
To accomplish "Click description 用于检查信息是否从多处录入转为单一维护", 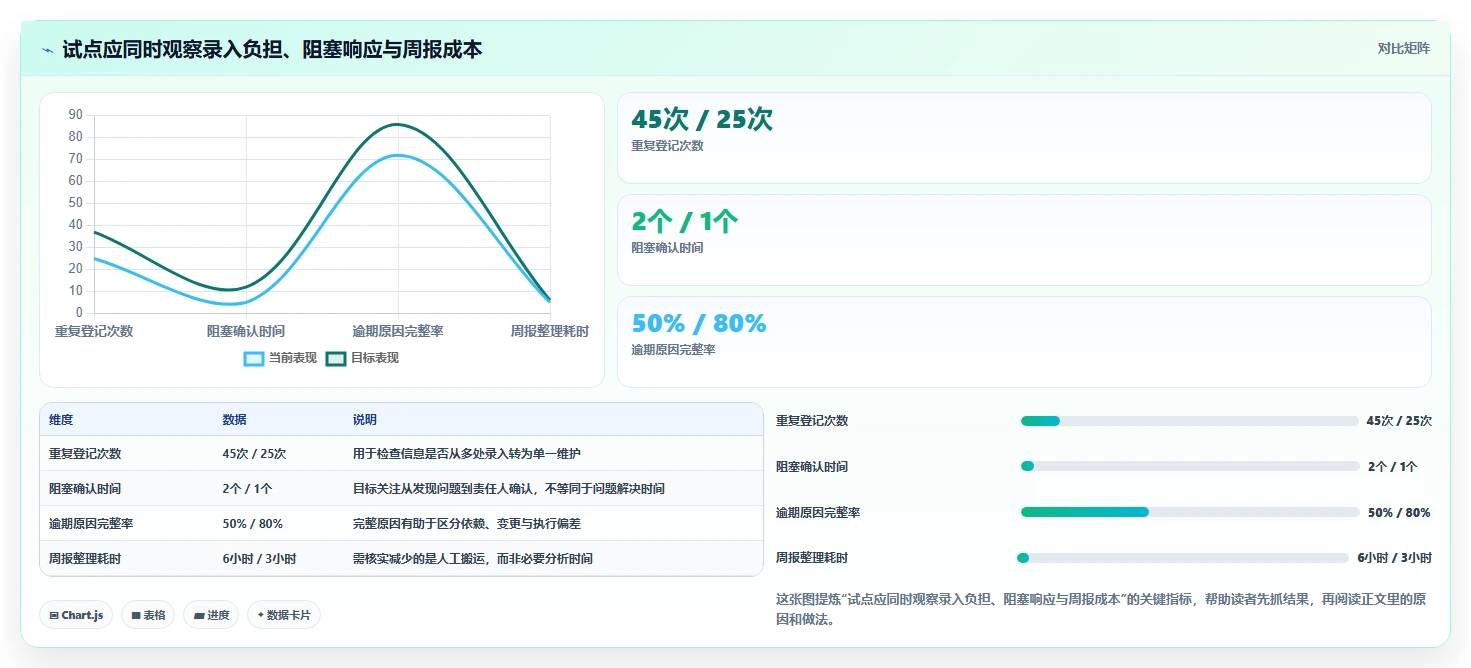I will coord(467,454).
